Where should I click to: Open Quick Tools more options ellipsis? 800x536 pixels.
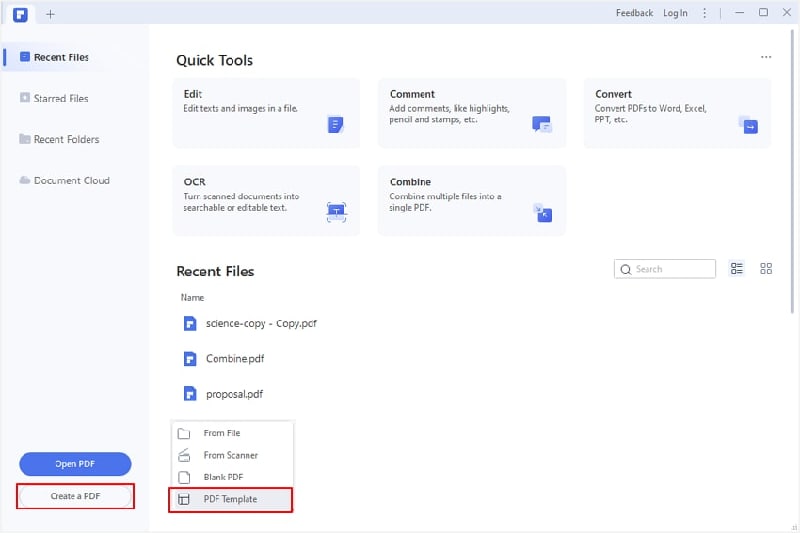click(x=766, y=58)
